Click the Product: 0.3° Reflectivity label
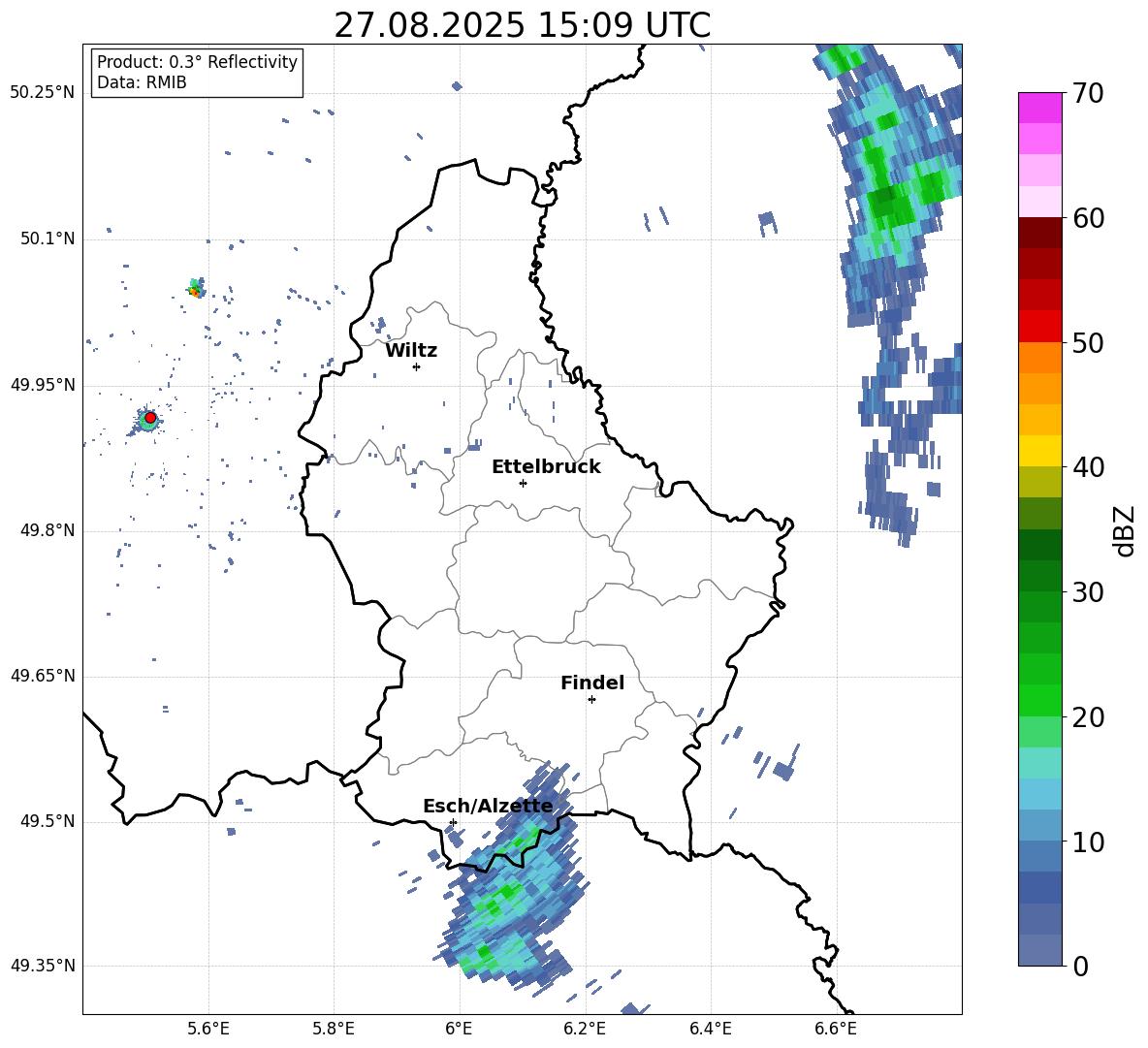The width and height of the screenshot is (1148, 1048). [x=197, y=62]
